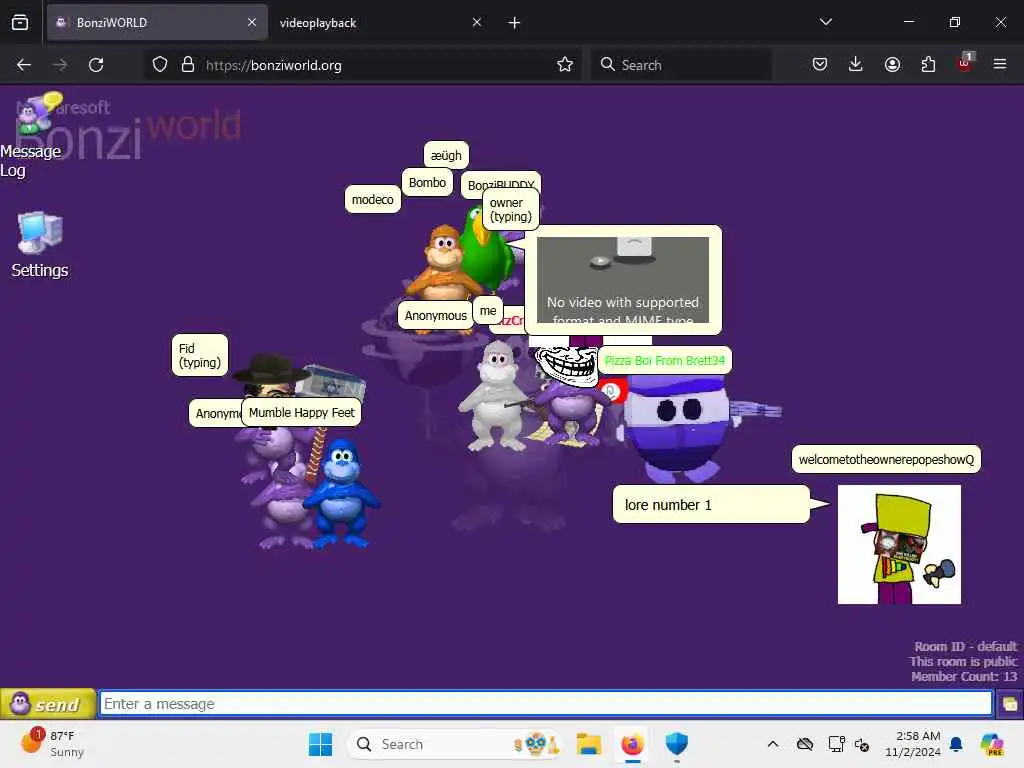Screen dimensions: 1024x768
Task: Click the taskbar Search box
Action: tap(456, 744)
